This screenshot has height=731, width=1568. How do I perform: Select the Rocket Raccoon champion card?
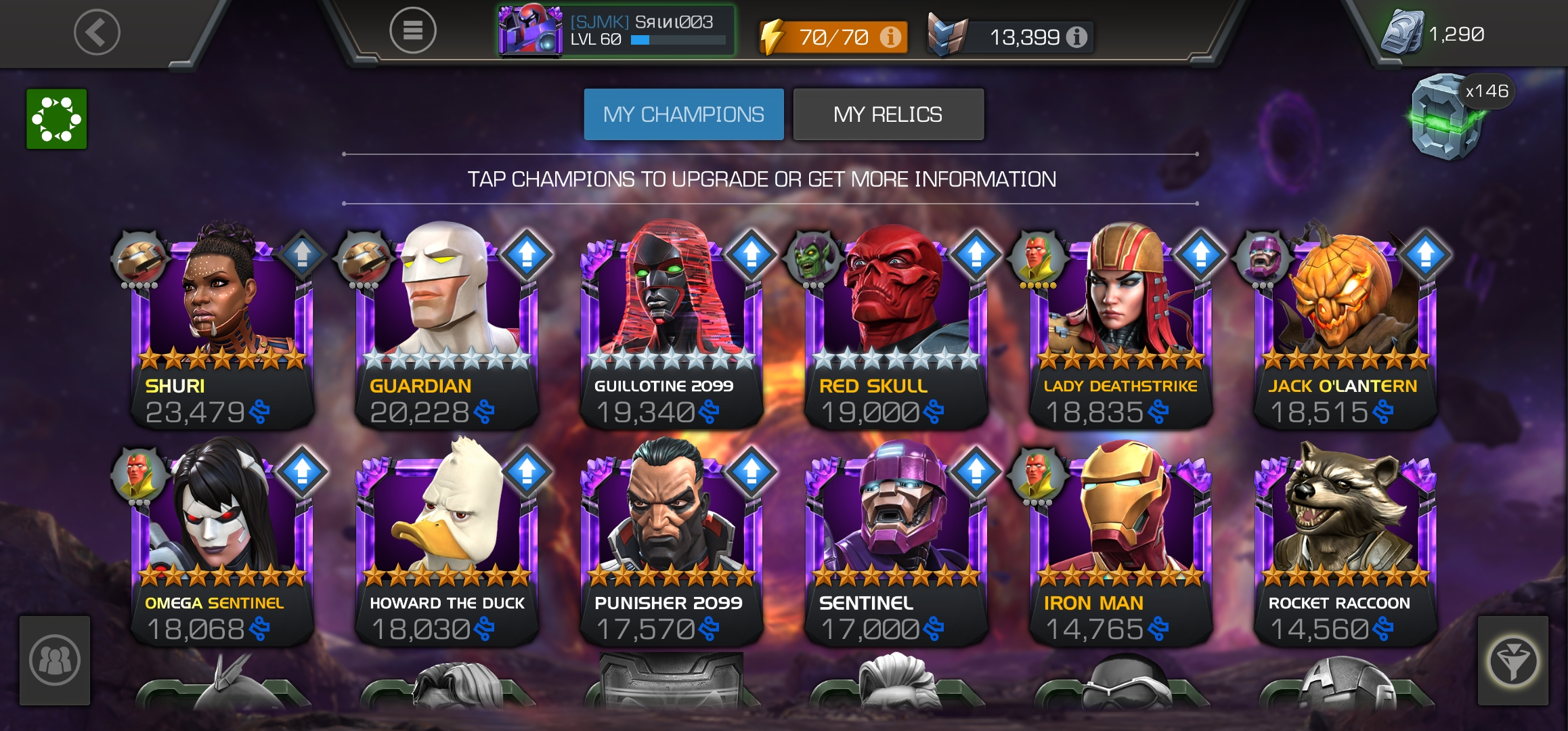pos(1345,543)
